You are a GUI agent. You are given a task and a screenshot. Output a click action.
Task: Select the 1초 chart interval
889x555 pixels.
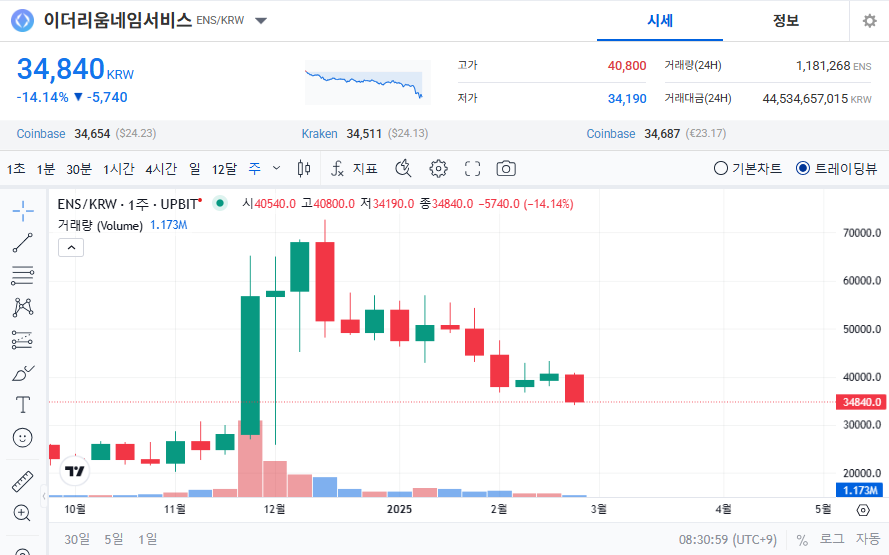click(x=16, y=169)
